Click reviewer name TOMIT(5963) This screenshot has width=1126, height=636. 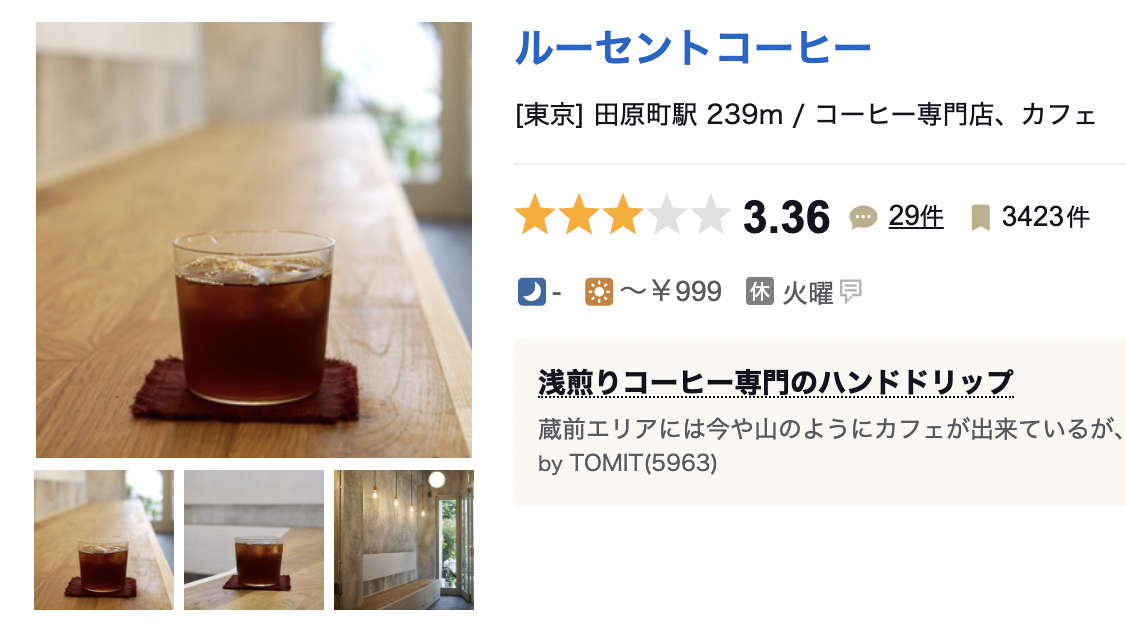pos(643,463)
